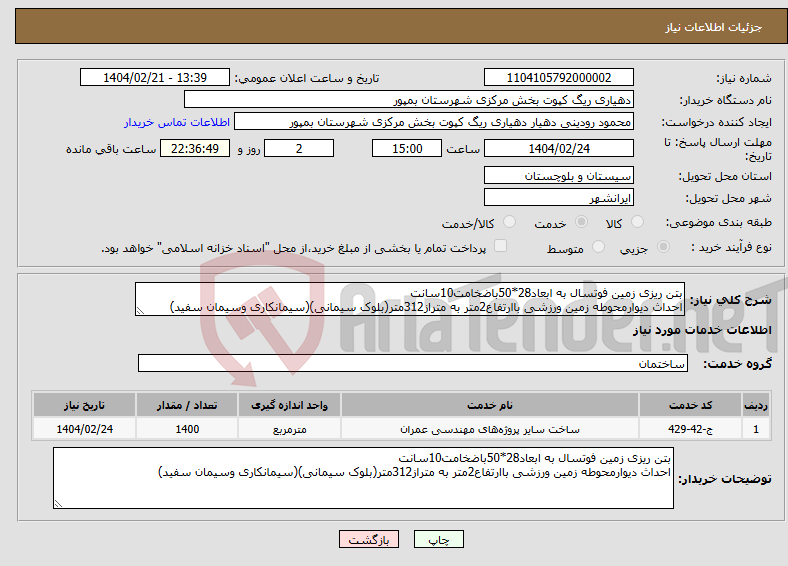This screenshot has height=566, width=788.
Task: Select the کالا/خدمت radio button
Action: tap(510, 222)
